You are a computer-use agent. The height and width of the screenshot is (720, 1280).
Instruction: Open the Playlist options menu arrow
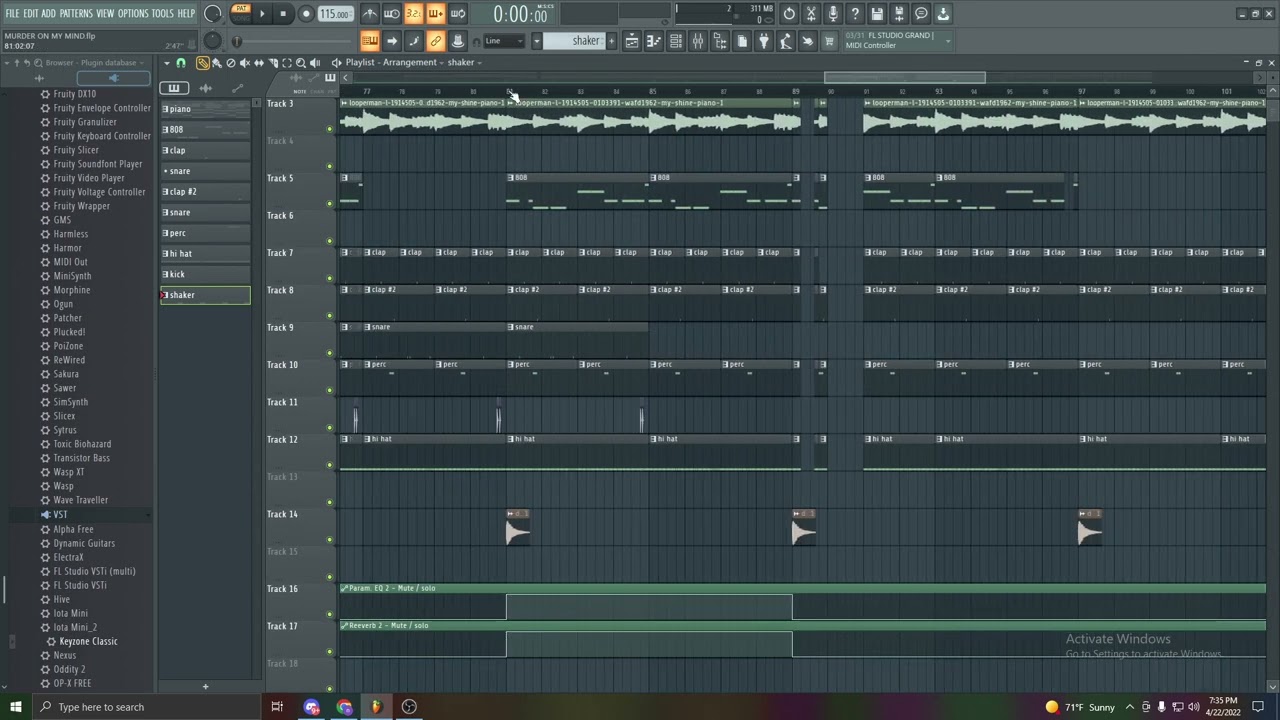(167, 63)
